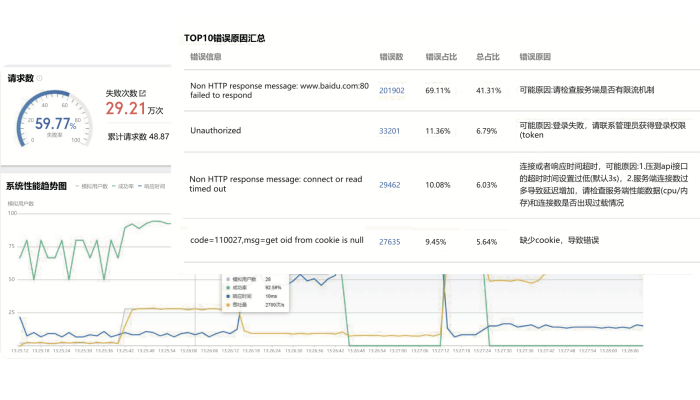Screen dimensions: 700x400
Task: Click the 错误数 column header
Action: point(391,57)
